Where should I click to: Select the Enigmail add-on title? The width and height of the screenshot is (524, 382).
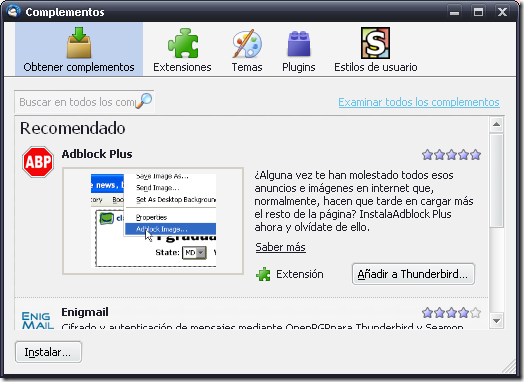click(x=85, y=312)
